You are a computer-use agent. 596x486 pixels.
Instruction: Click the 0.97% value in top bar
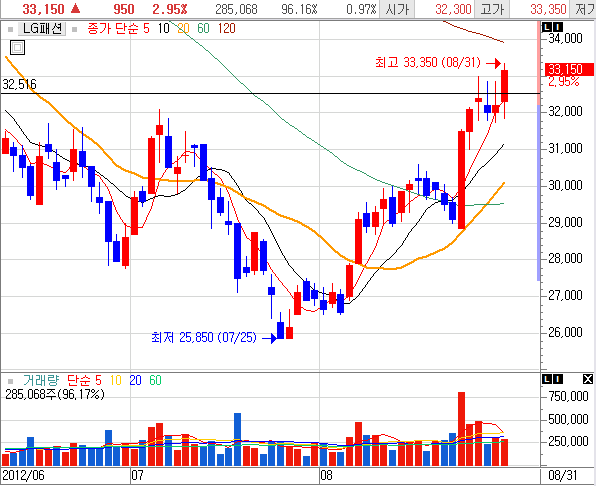tap(361, 9)
